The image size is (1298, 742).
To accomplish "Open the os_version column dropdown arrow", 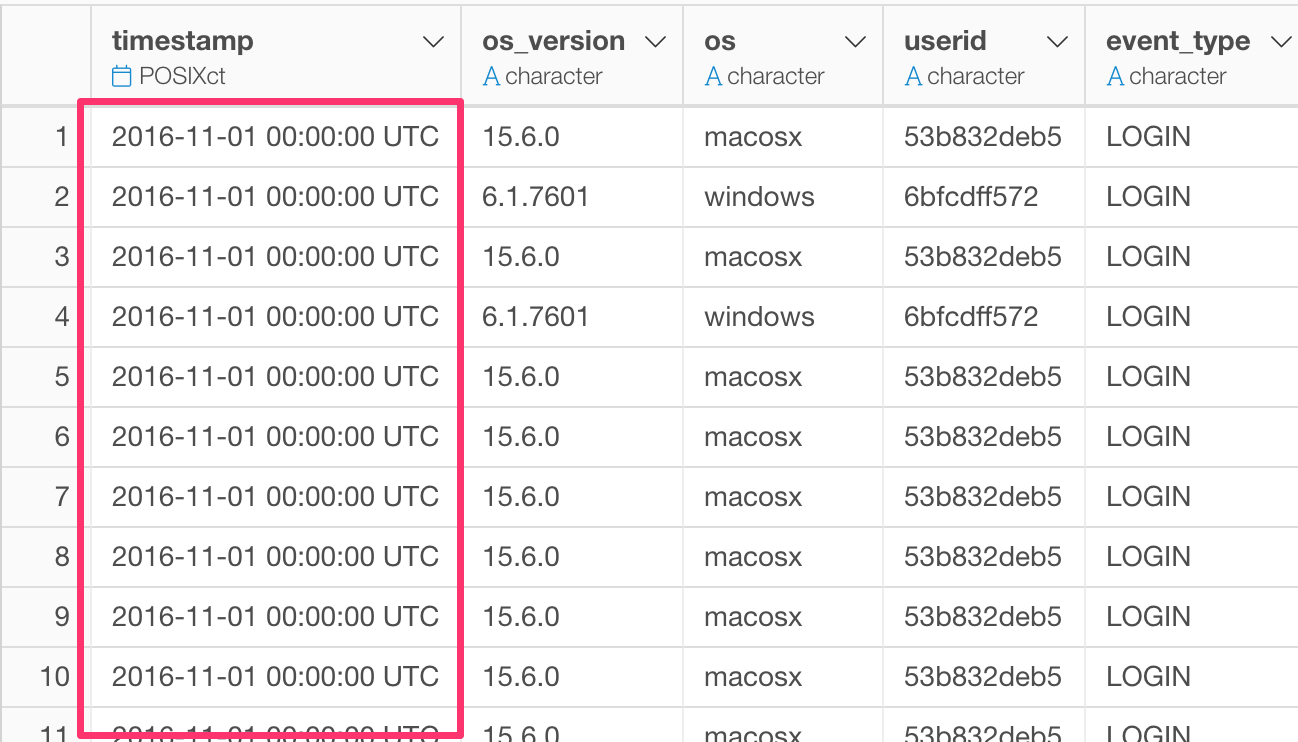I will pyautogui.click(x=655, y=42).
